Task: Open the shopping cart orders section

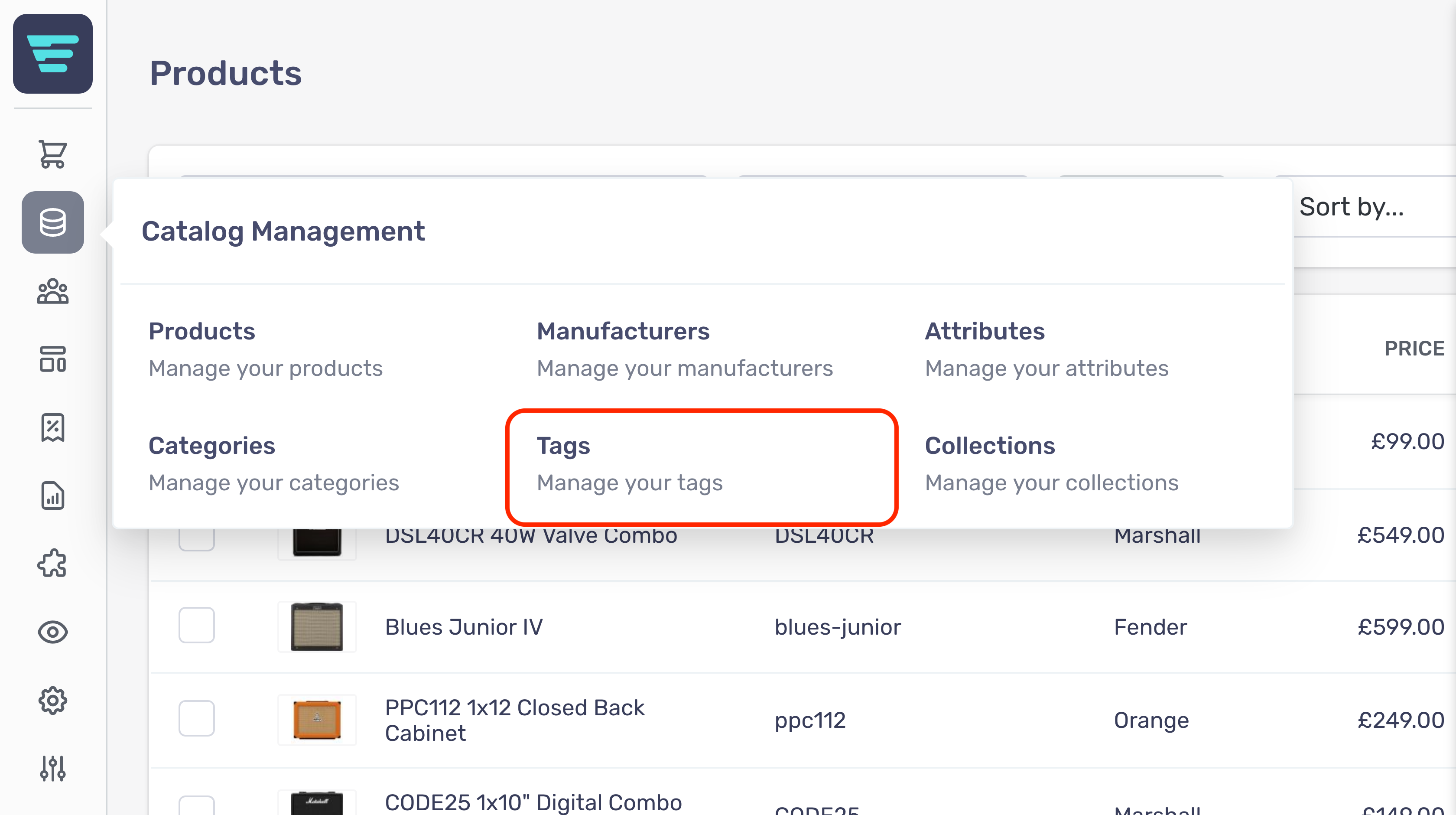Action: pos(52,154)
